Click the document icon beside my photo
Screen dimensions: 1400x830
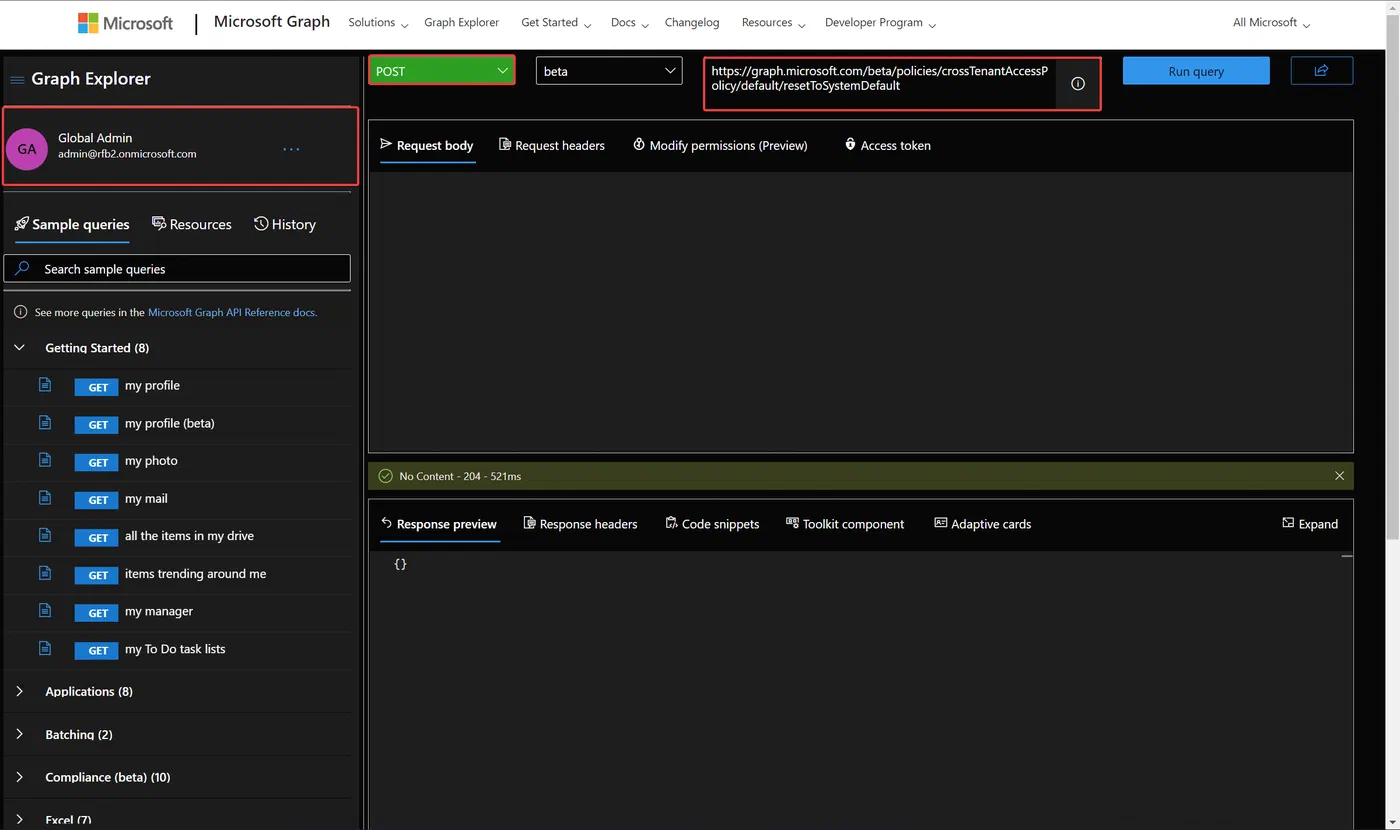(44, 460)
